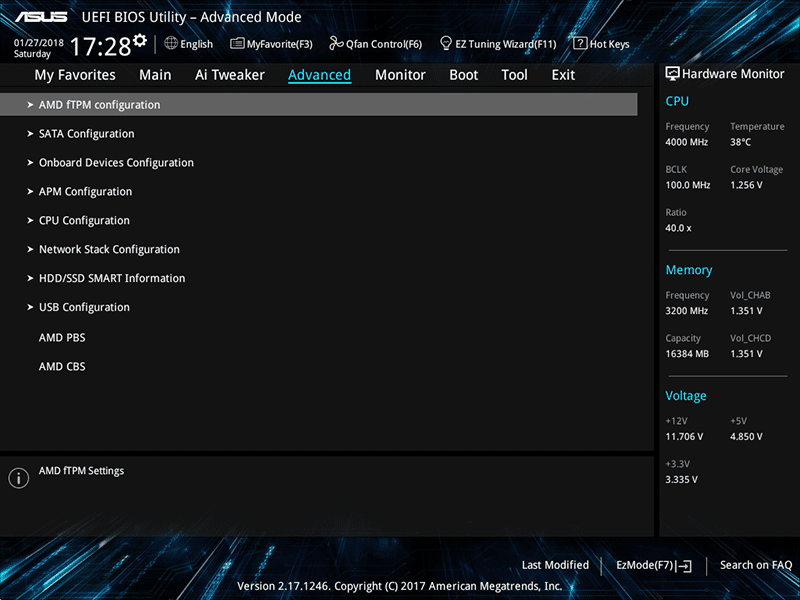This screenshot has width=800, height=600.
Task: Expand Onboard Devices Configuration arrow
Action: 30,163
